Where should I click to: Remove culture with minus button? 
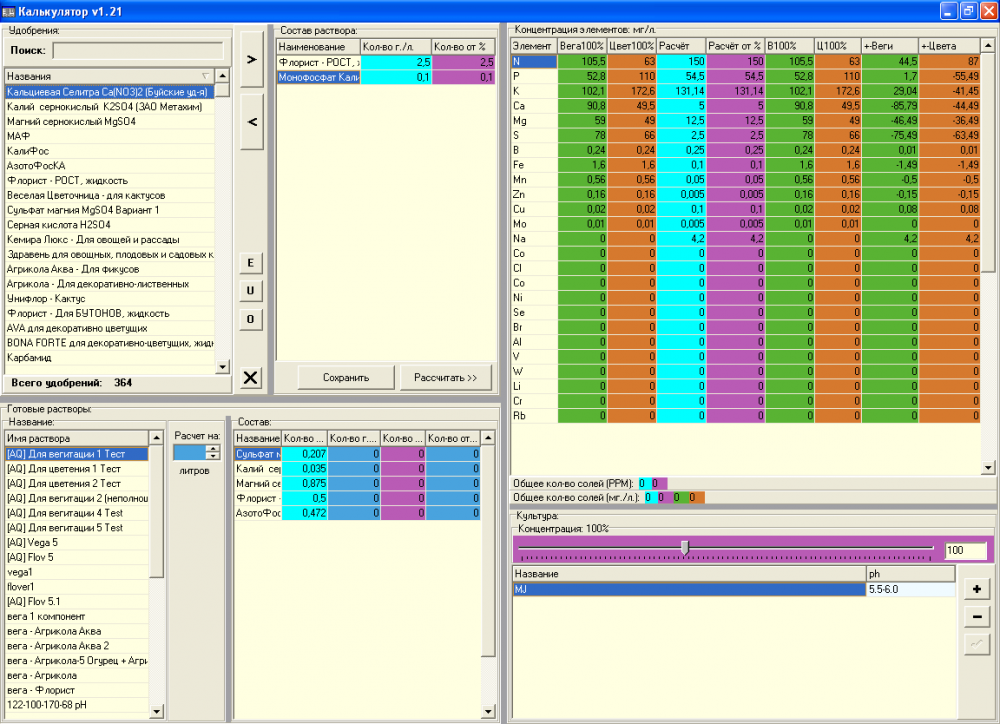pyautogui.click(x=976, y=617)
